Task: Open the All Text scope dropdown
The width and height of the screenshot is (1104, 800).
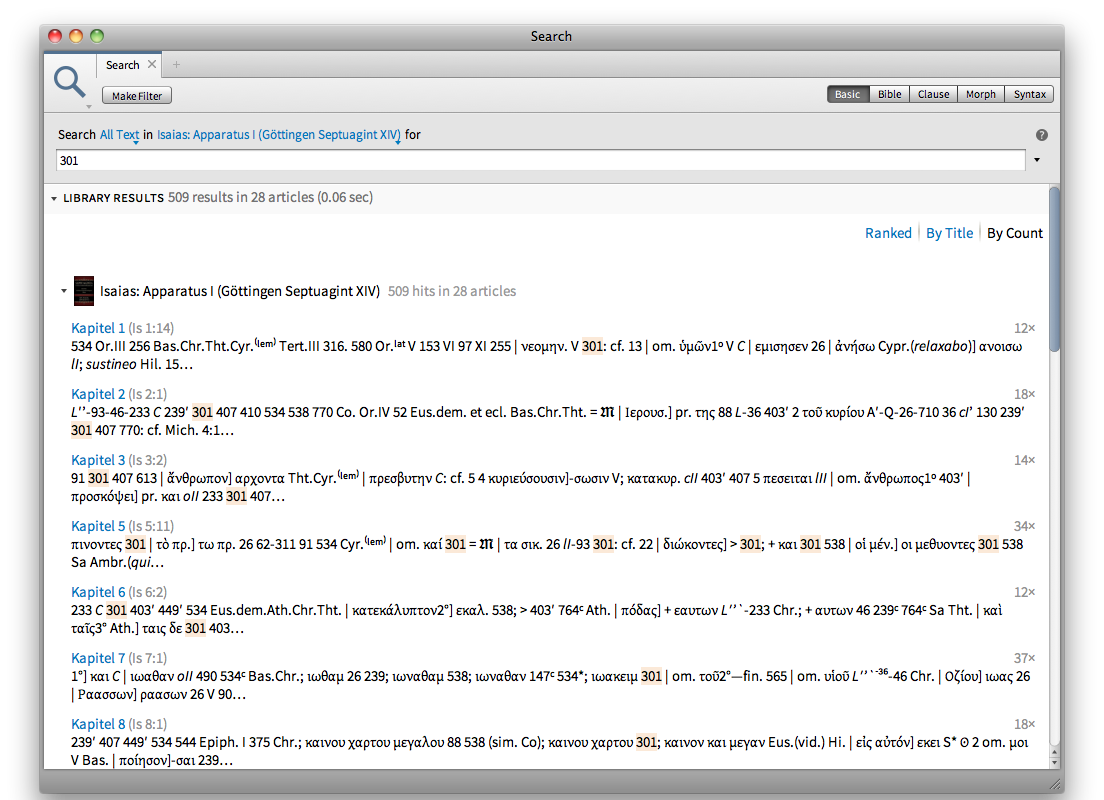Action: (x=120, y=135)
